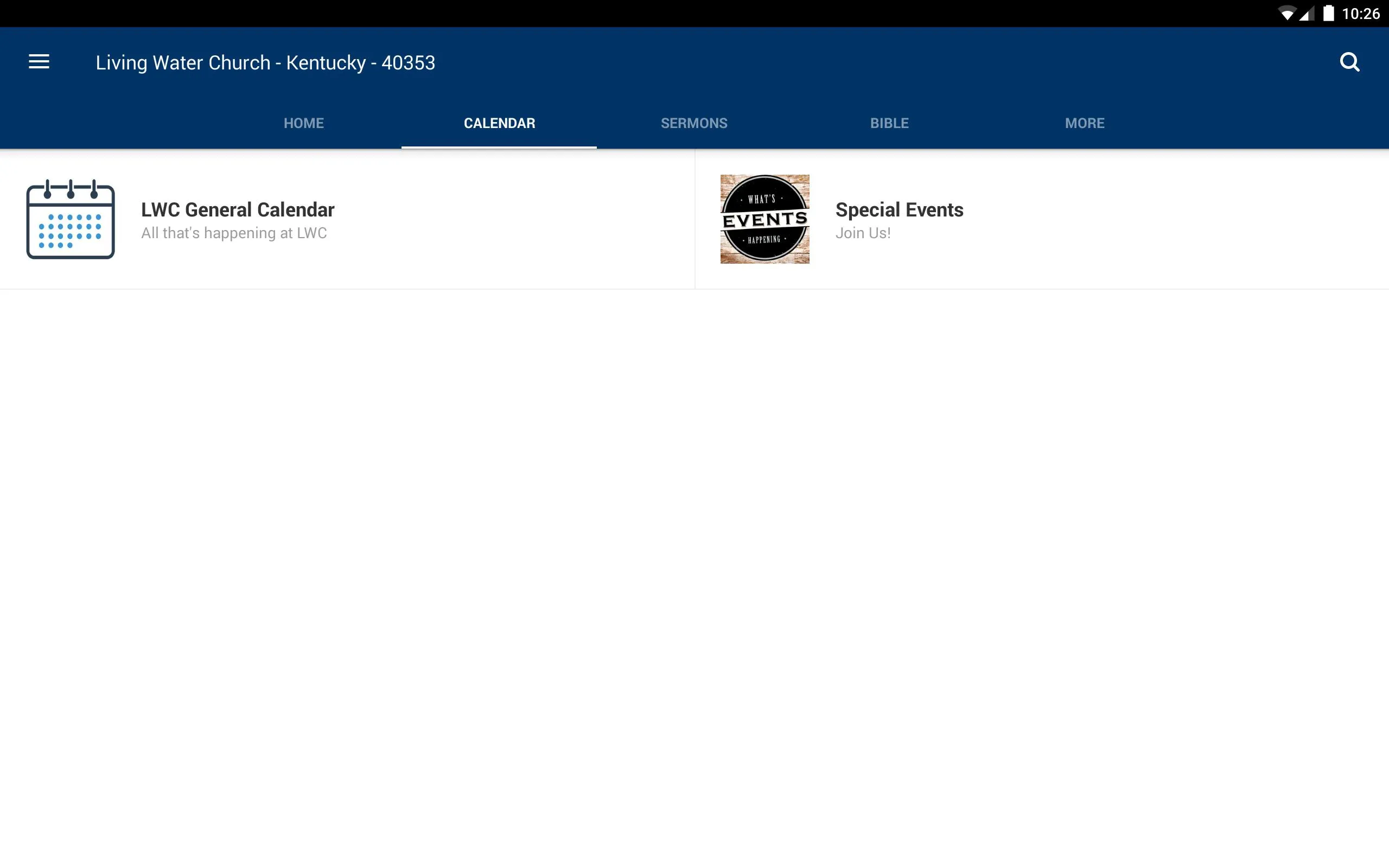Click the Special Events badge icon
Viewport: 1389px width, 868px height.
pos(765,218)
